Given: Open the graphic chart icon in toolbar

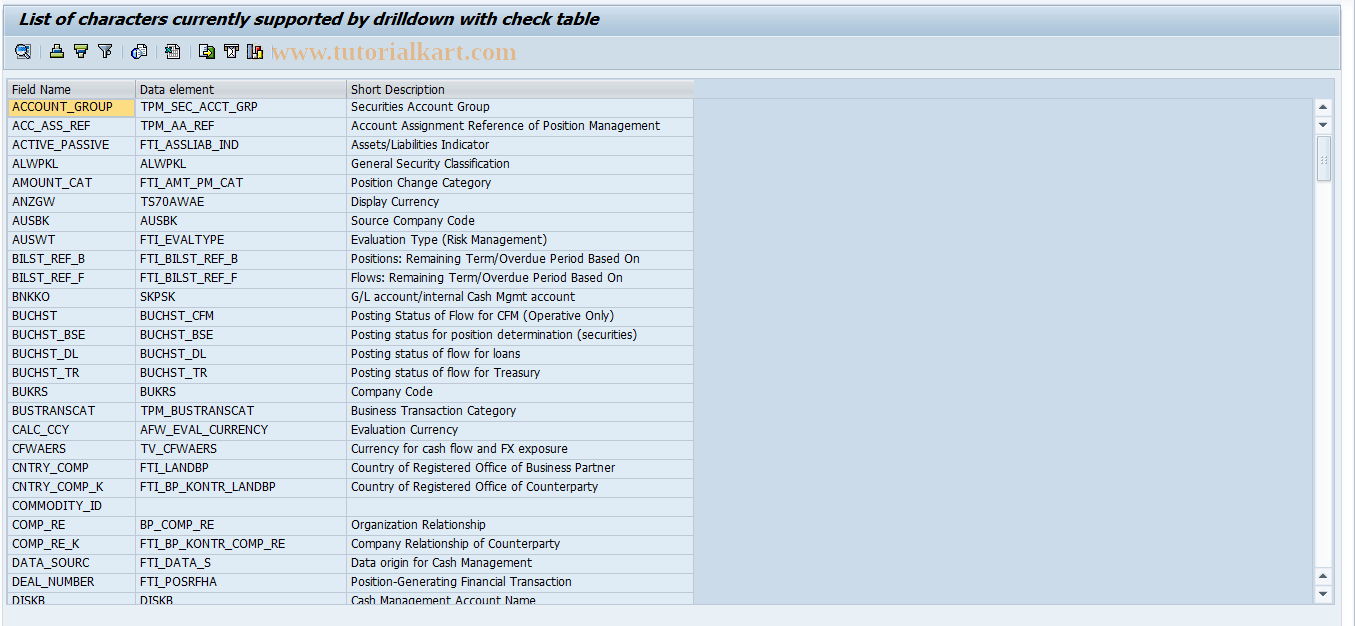Looking at the screenshot, I should (255, 52).
